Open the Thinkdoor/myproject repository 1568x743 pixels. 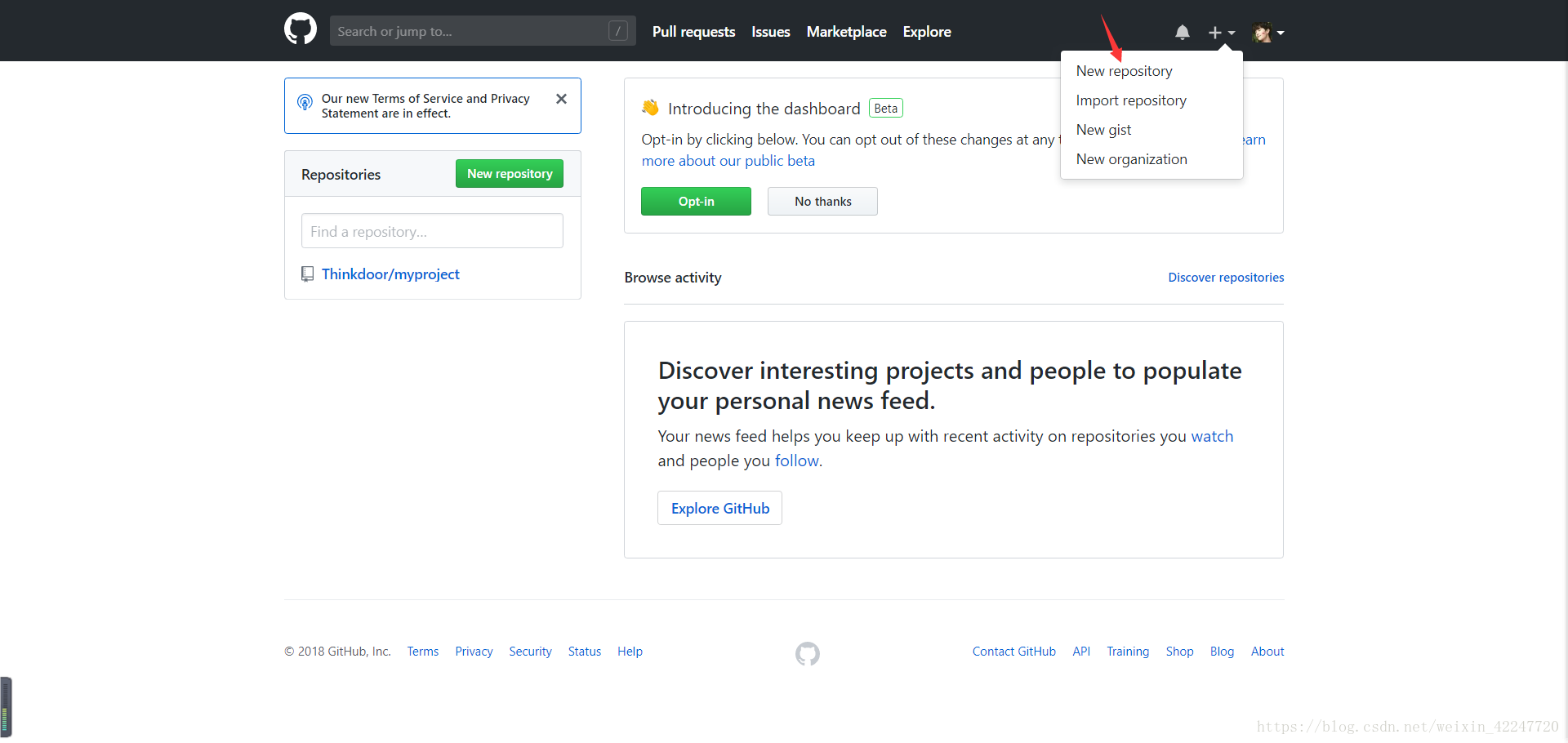[390, 274]
